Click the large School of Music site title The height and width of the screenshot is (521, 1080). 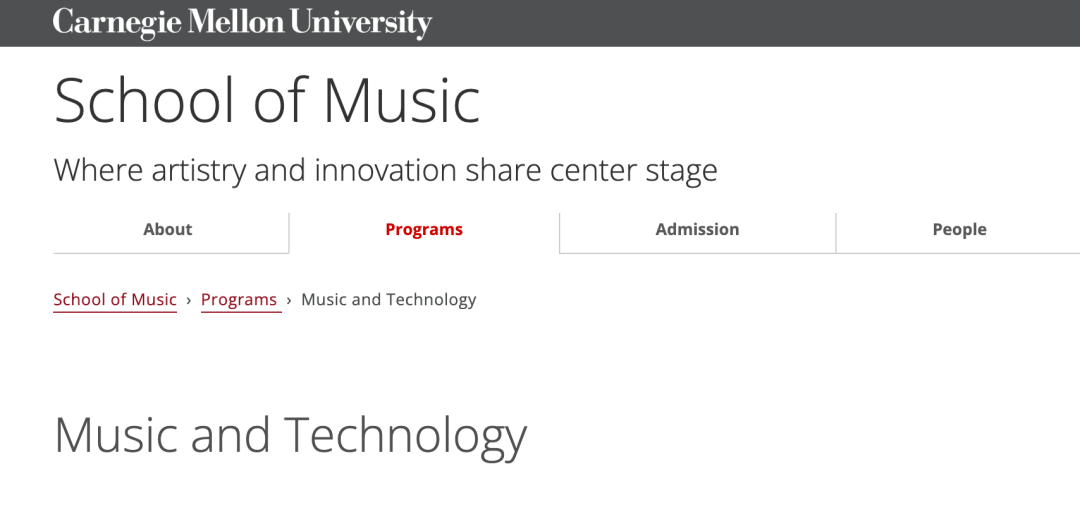[x=267, y=101]
